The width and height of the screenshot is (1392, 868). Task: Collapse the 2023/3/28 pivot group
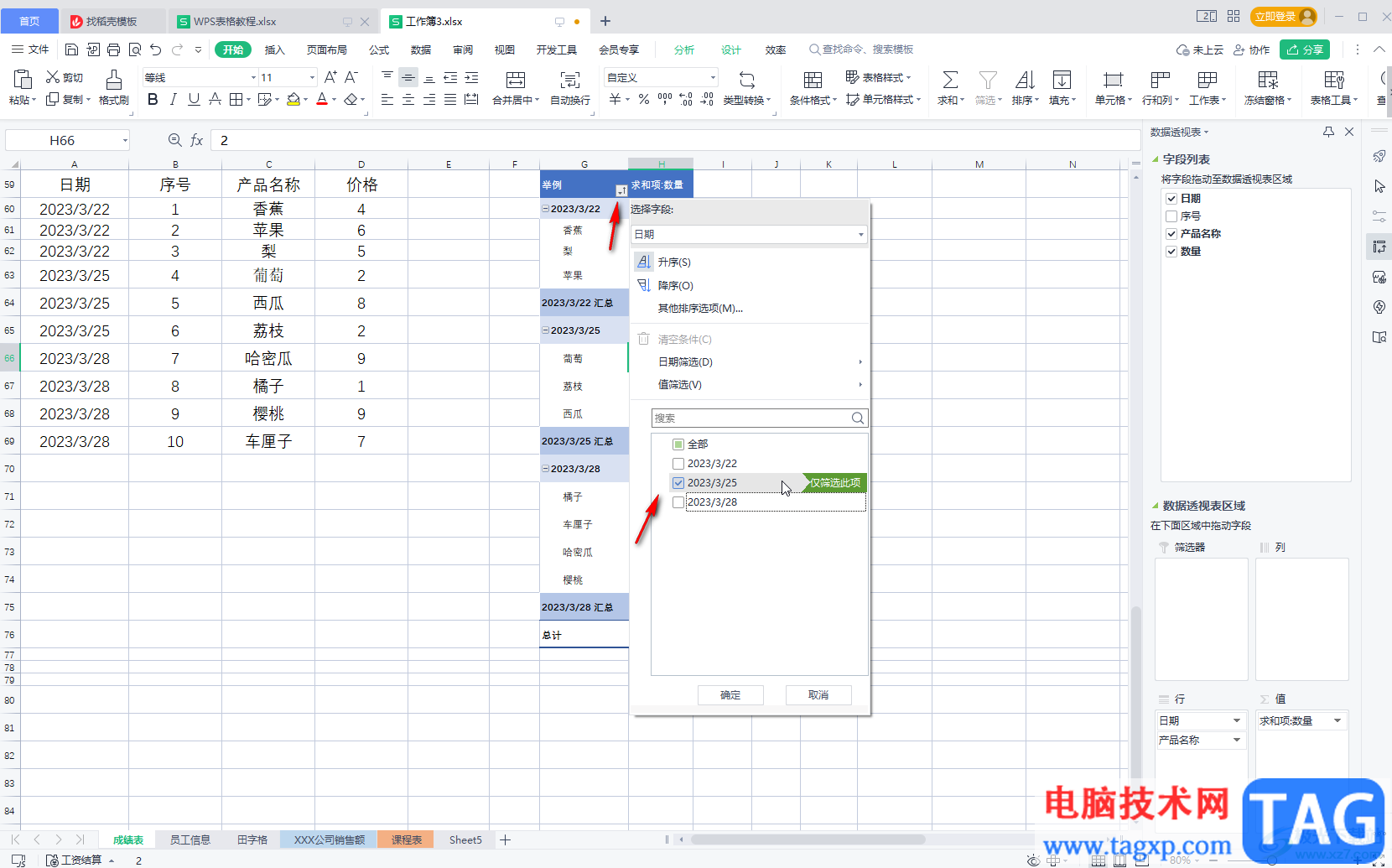[x=546, y=469]
